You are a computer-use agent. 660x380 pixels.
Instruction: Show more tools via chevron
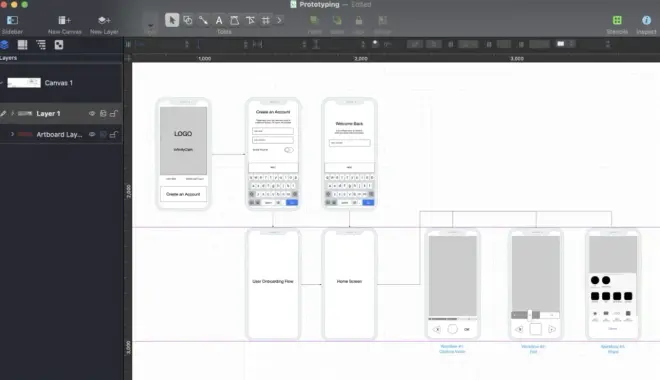tap(279, 20)
